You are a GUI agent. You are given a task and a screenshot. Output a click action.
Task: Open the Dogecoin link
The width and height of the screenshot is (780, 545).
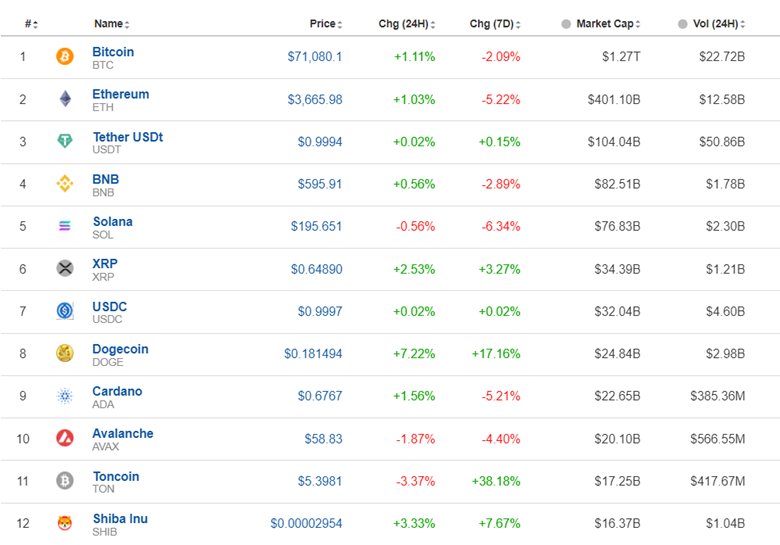click(120, 349)
